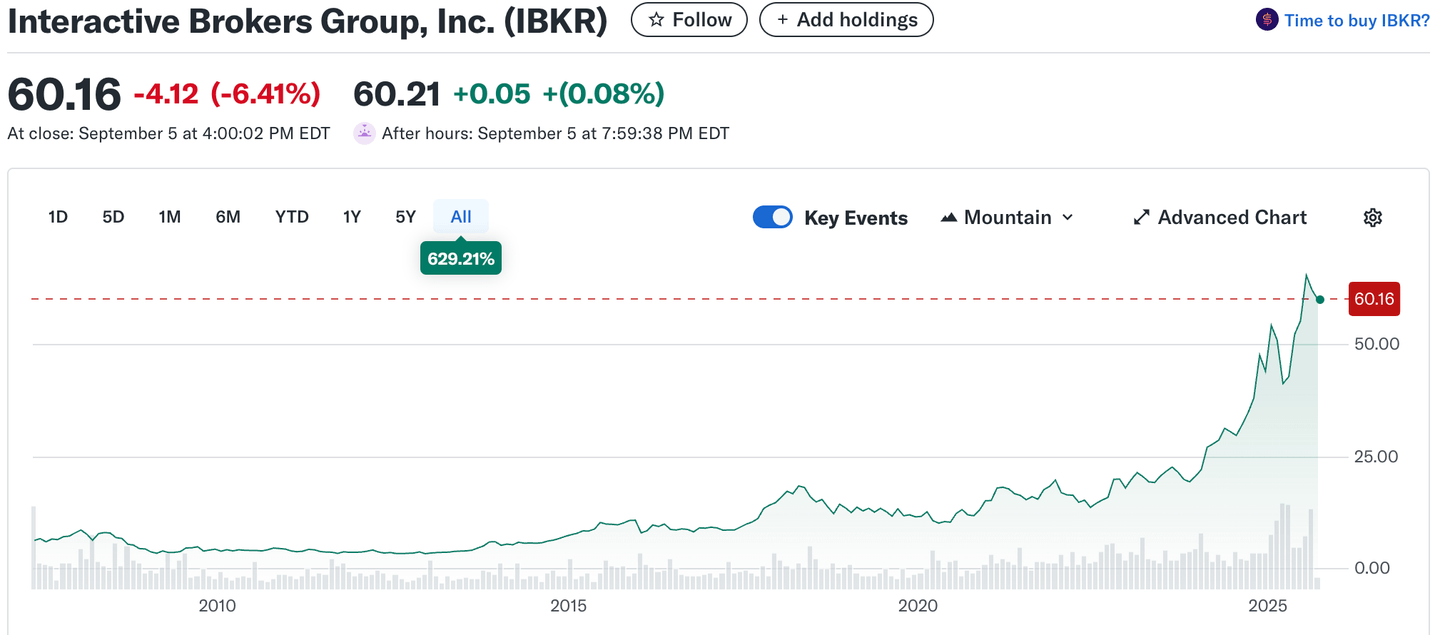Click the 60.16 current price marker on chart

1374,299
